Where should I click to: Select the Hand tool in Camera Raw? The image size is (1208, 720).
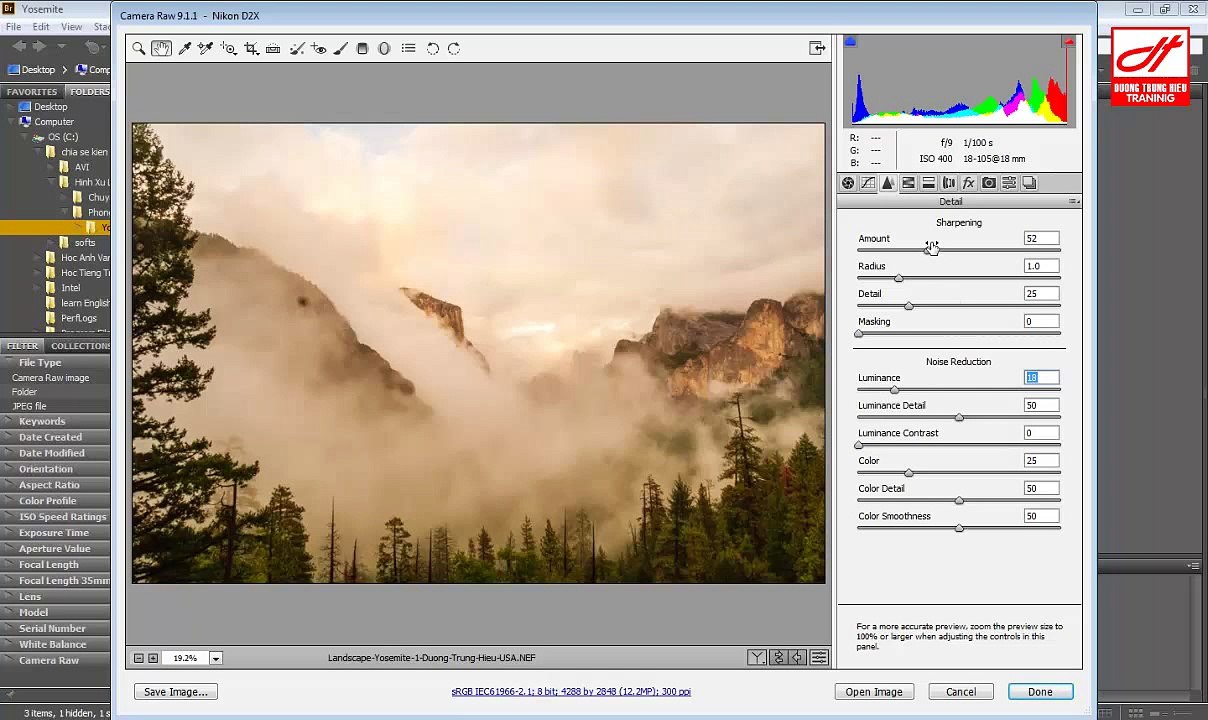pos(161,48)
